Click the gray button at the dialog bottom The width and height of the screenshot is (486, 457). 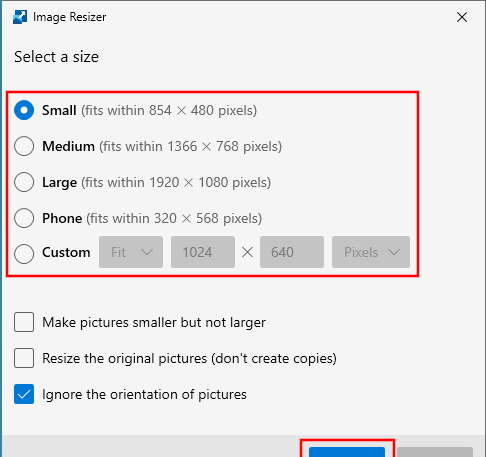pyautogui.click(x=435, y=452)
